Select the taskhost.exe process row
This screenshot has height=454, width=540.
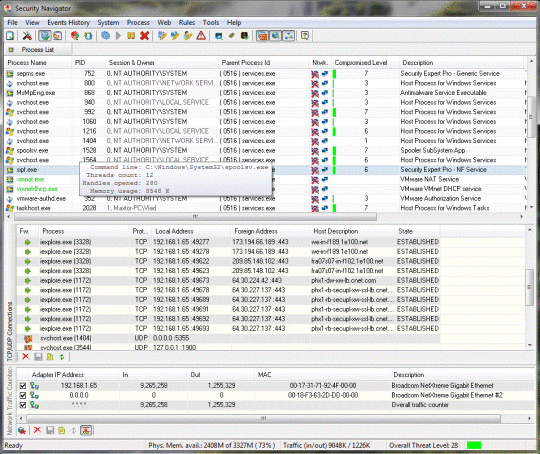[x=265, y=208]
